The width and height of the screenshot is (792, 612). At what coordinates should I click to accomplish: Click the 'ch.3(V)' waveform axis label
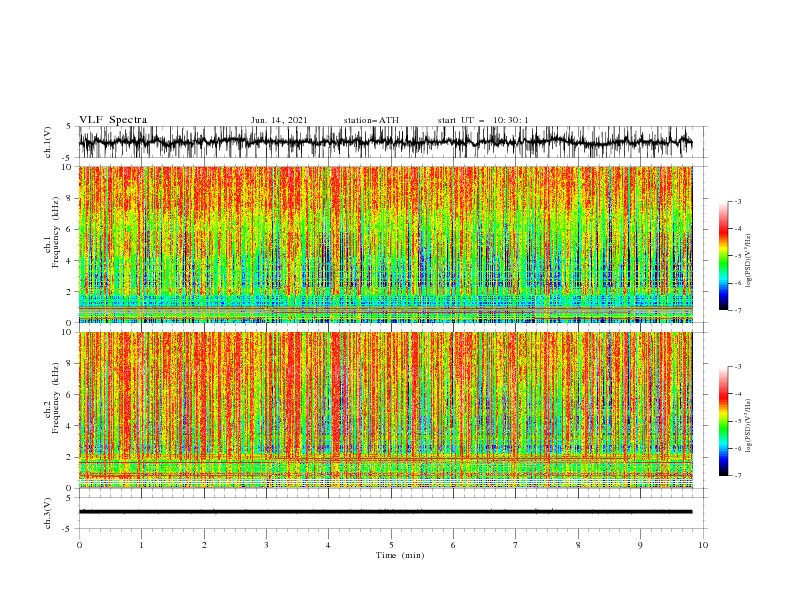click(48, 513)
